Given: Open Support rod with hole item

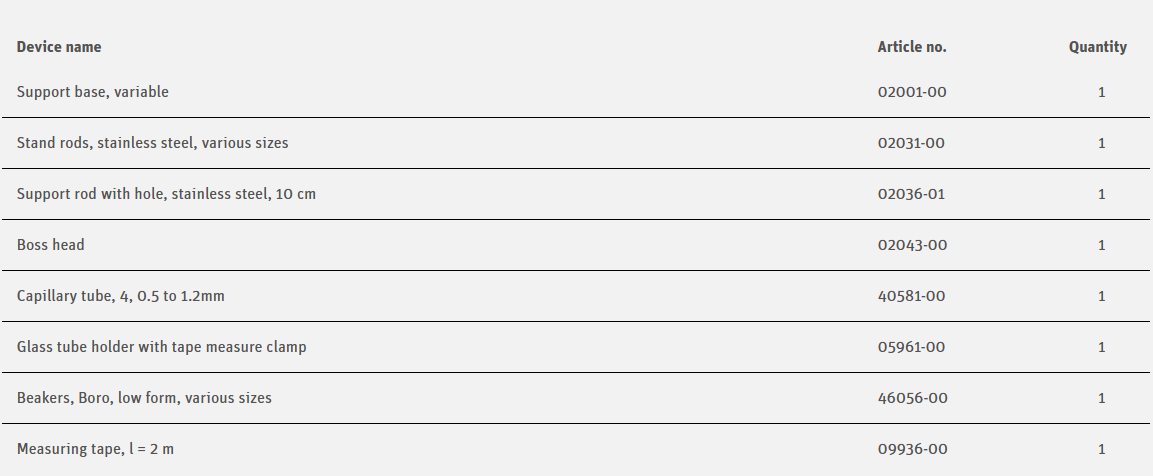Looking at the screenshot, I should [166, 194].
